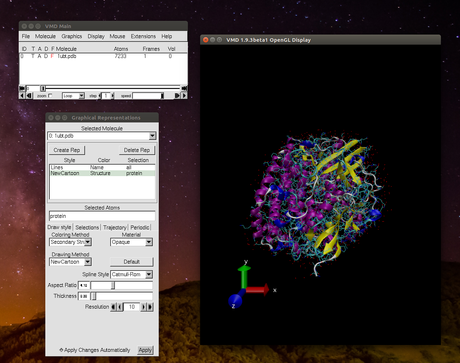Play animation backward in VMD Main

[x=22, y=96]
